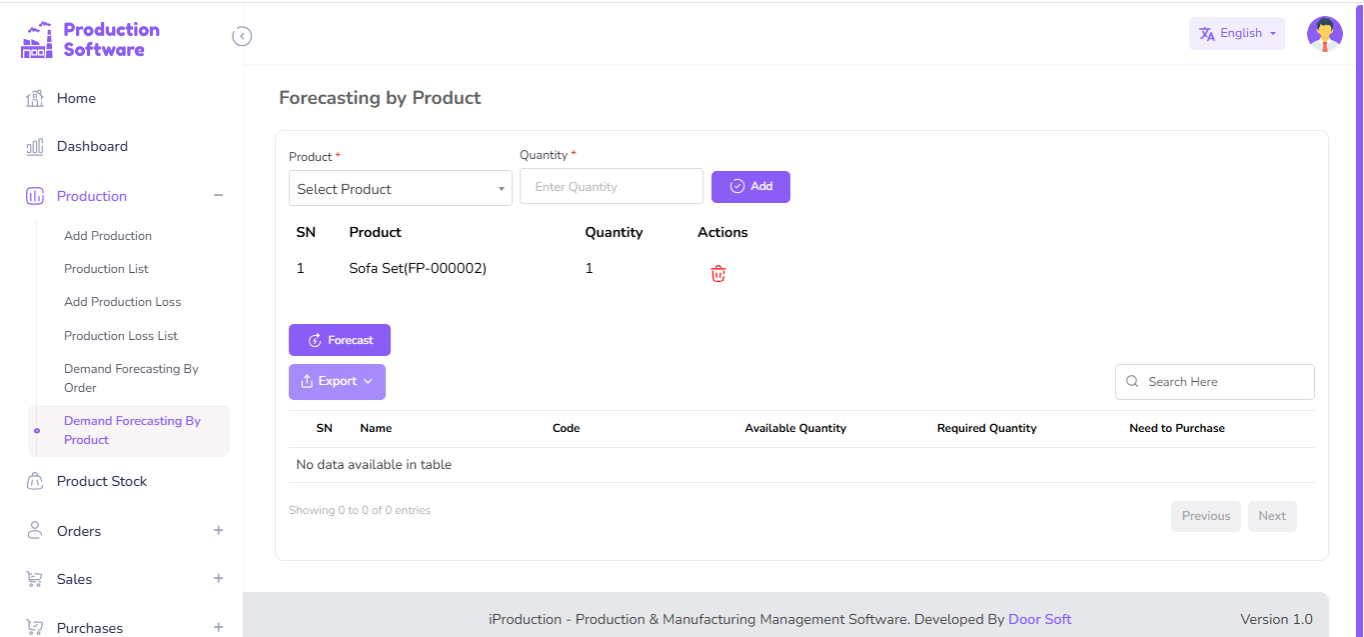Open the Export dropdown button

coord(337,381)
